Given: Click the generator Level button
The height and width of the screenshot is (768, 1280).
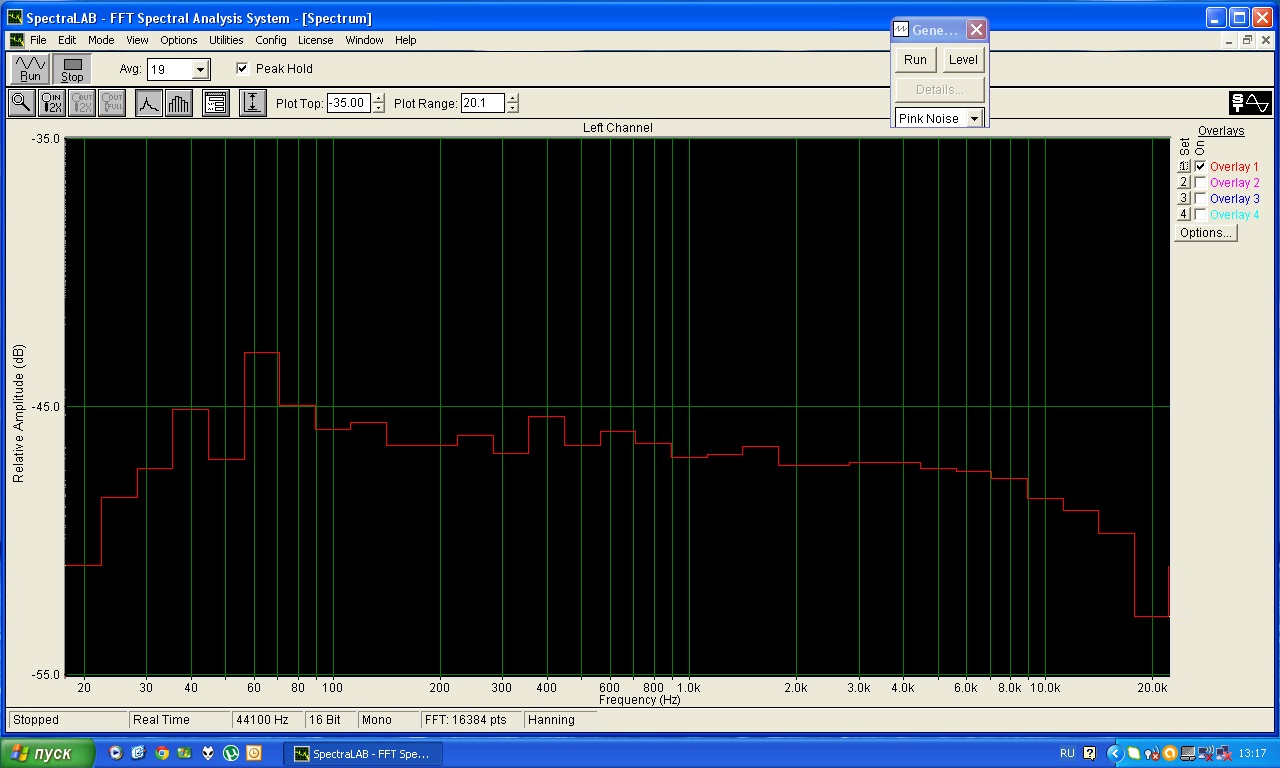Looking at the screenshot, I should point(963,60).
